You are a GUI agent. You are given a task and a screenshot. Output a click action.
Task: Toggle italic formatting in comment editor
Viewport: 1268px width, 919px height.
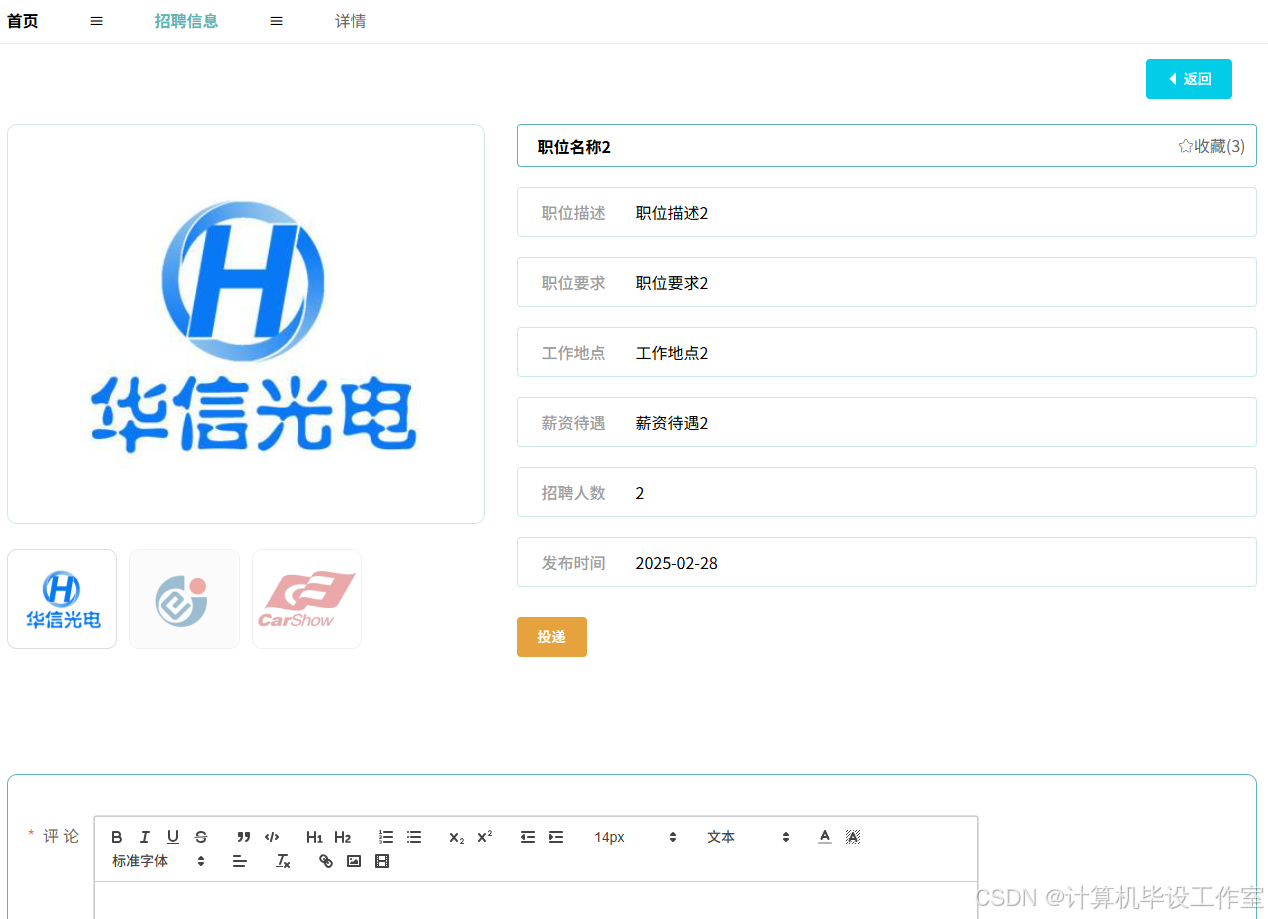[145, 837]
